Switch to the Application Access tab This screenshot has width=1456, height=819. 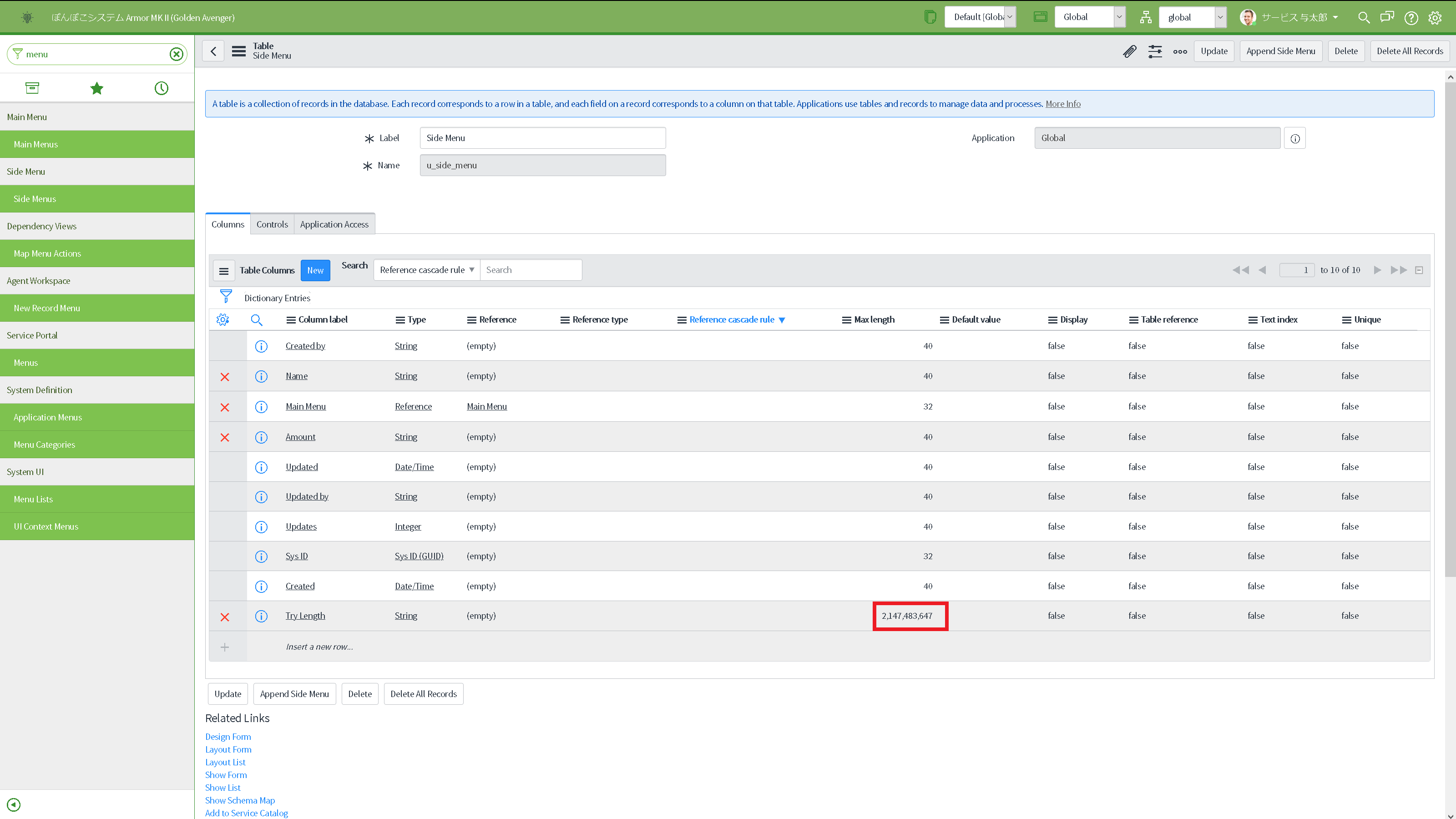334,224
